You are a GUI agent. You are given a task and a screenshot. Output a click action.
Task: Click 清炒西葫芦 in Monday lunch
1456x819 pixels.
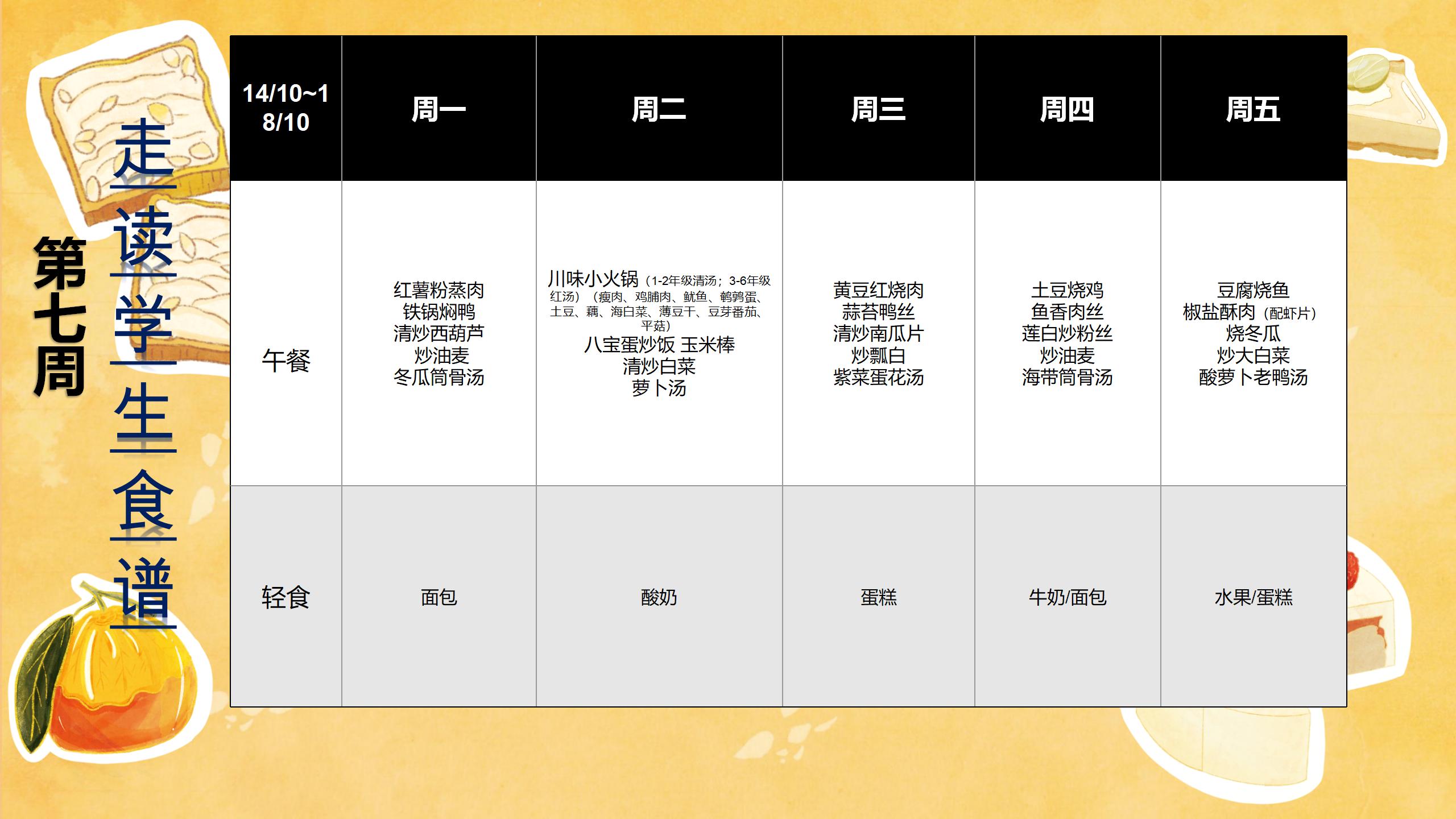[439, 333]
